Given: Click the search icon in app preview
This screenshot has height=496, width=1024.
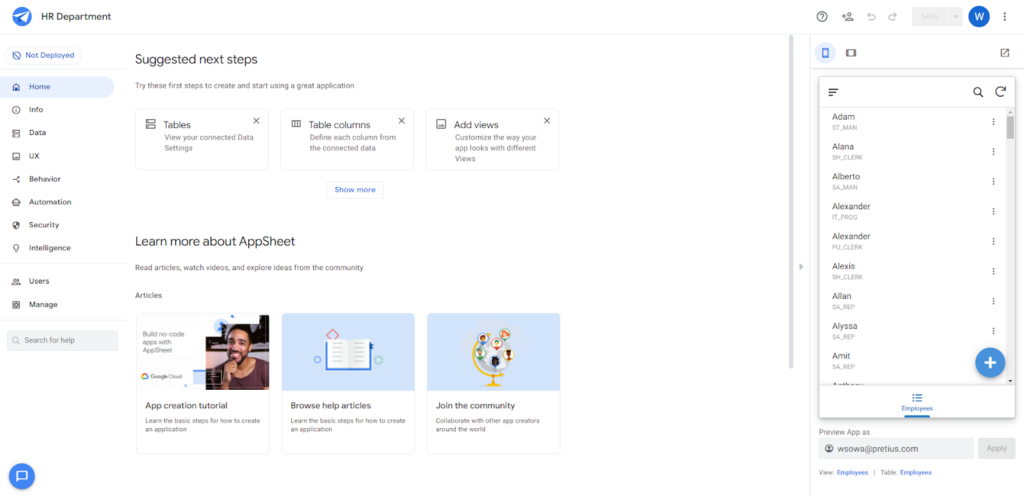Looking at the screenshot, I should pos(978,92).
